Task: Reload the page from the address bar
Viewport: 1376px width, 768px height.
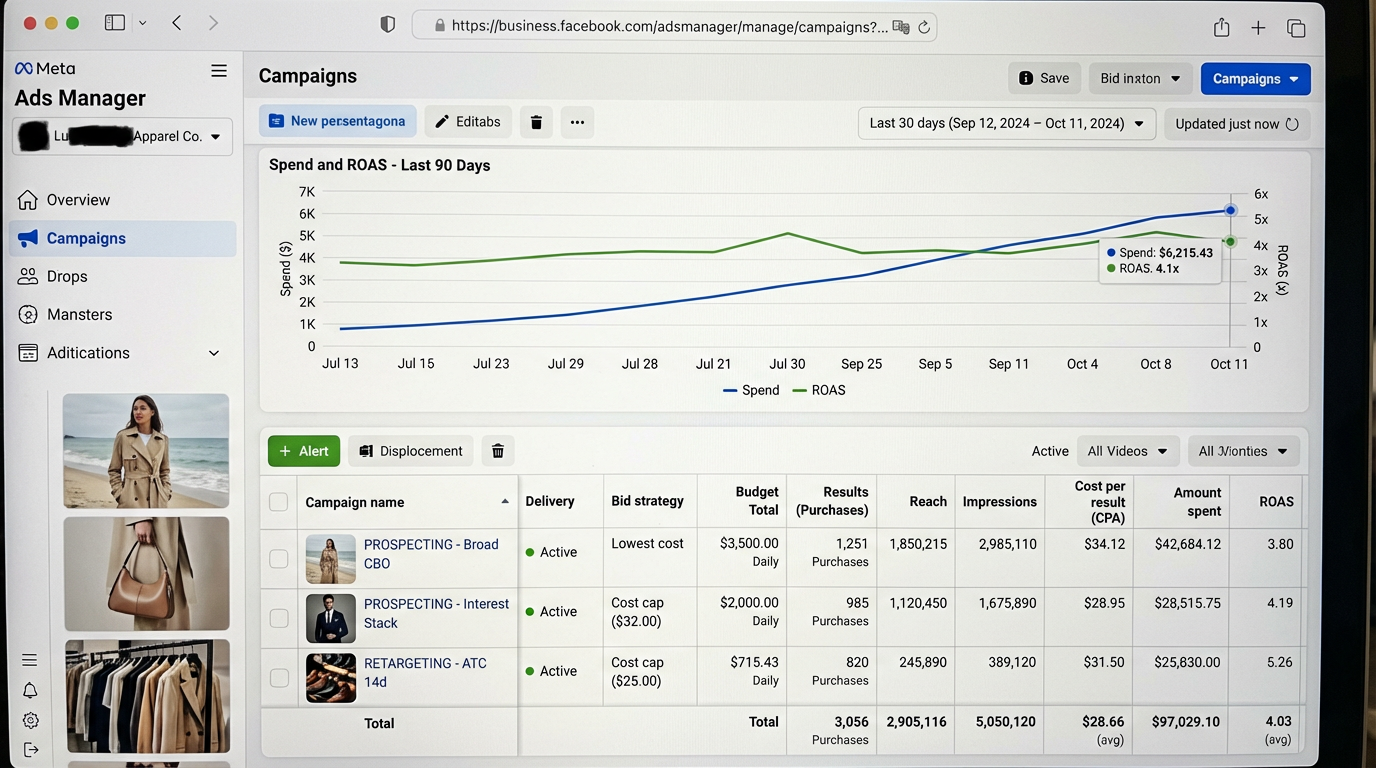Action: click(924, 27)
